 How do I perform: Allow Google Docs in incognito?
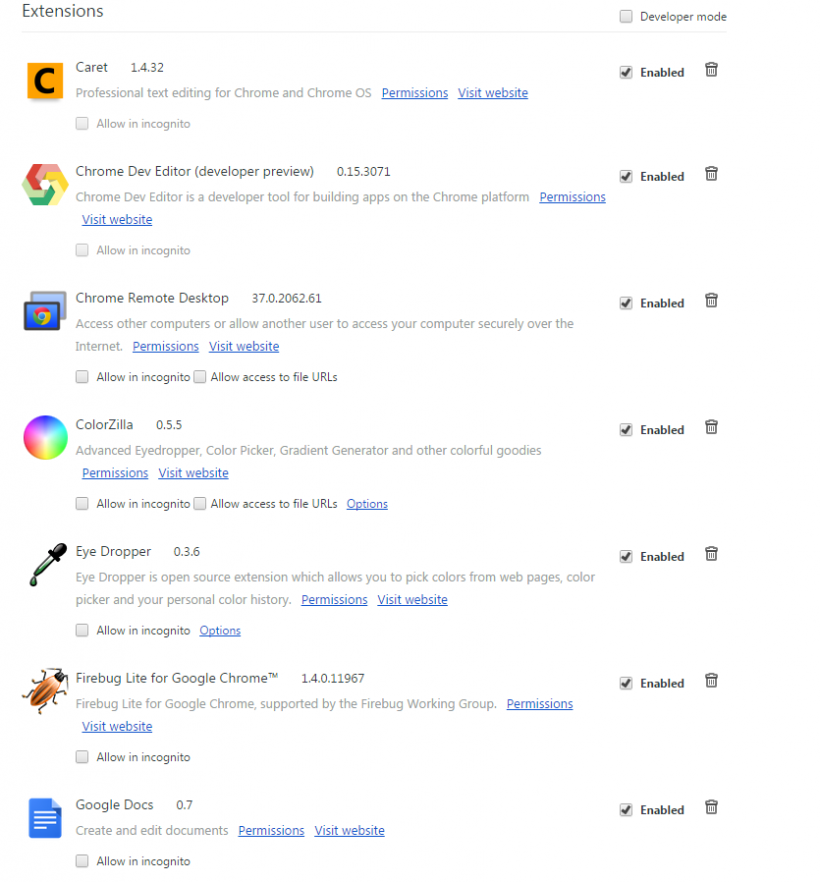pos(82,861)
